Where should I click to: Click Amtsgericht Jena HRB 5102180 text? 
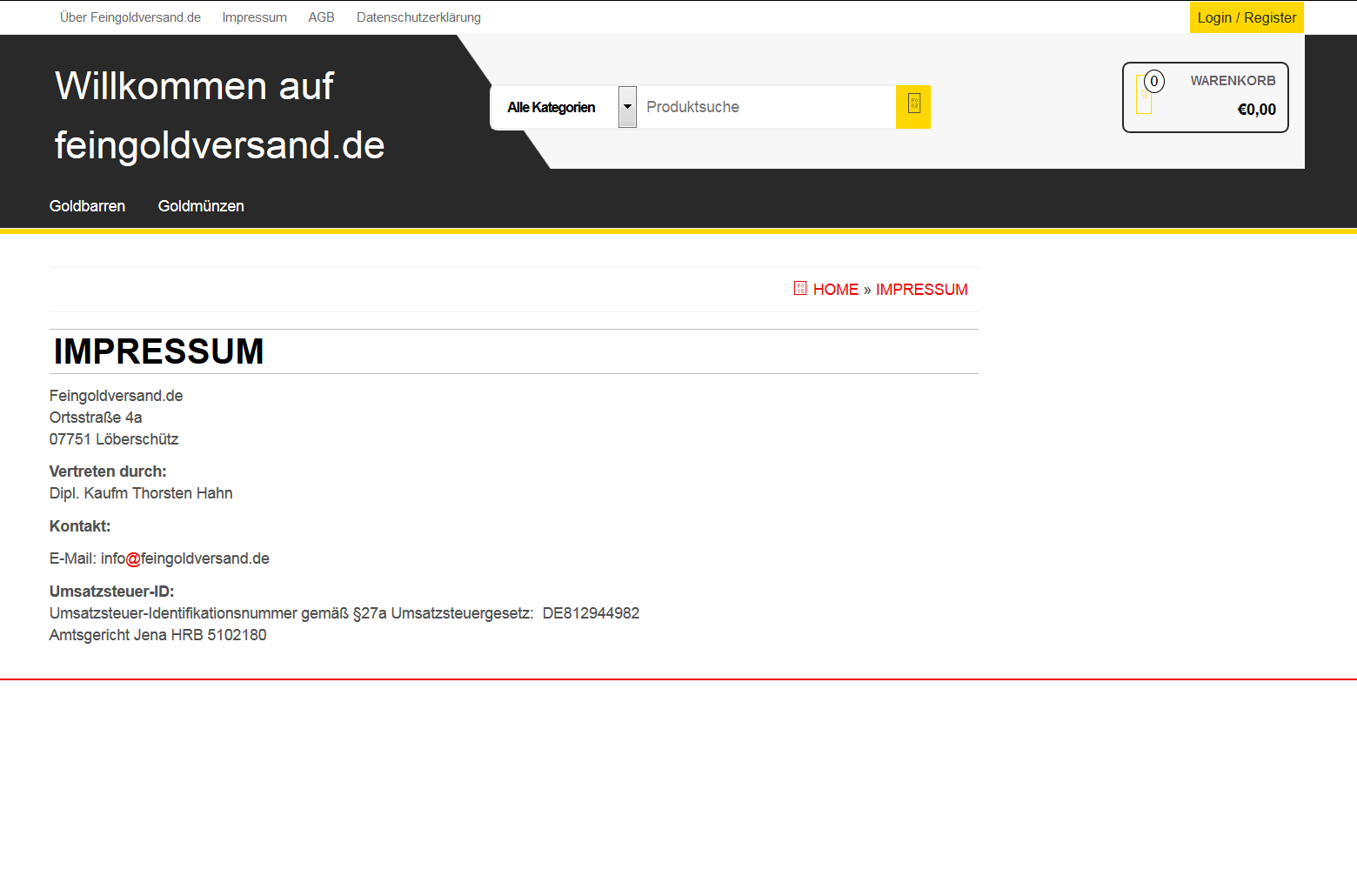(158, 635)
